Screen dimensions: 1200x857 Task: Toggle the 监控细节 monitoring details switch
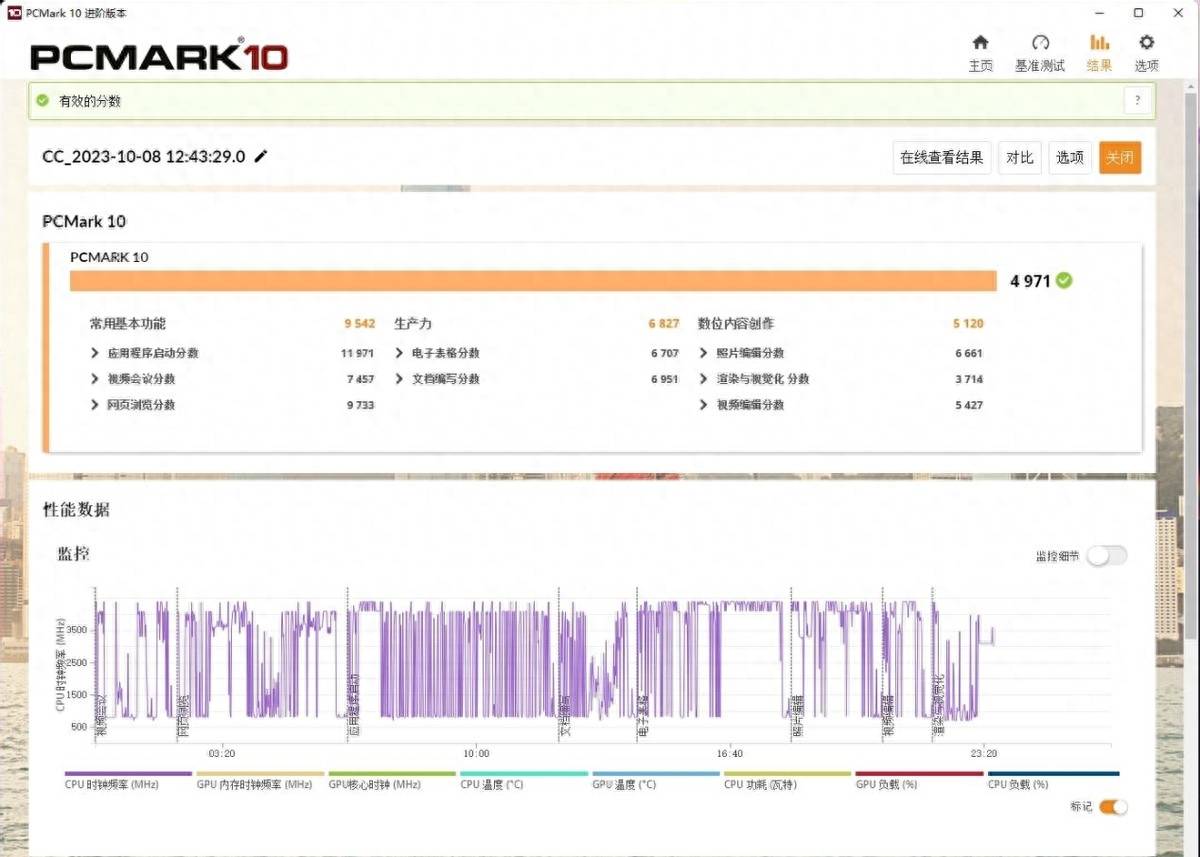click(1107, 556)
